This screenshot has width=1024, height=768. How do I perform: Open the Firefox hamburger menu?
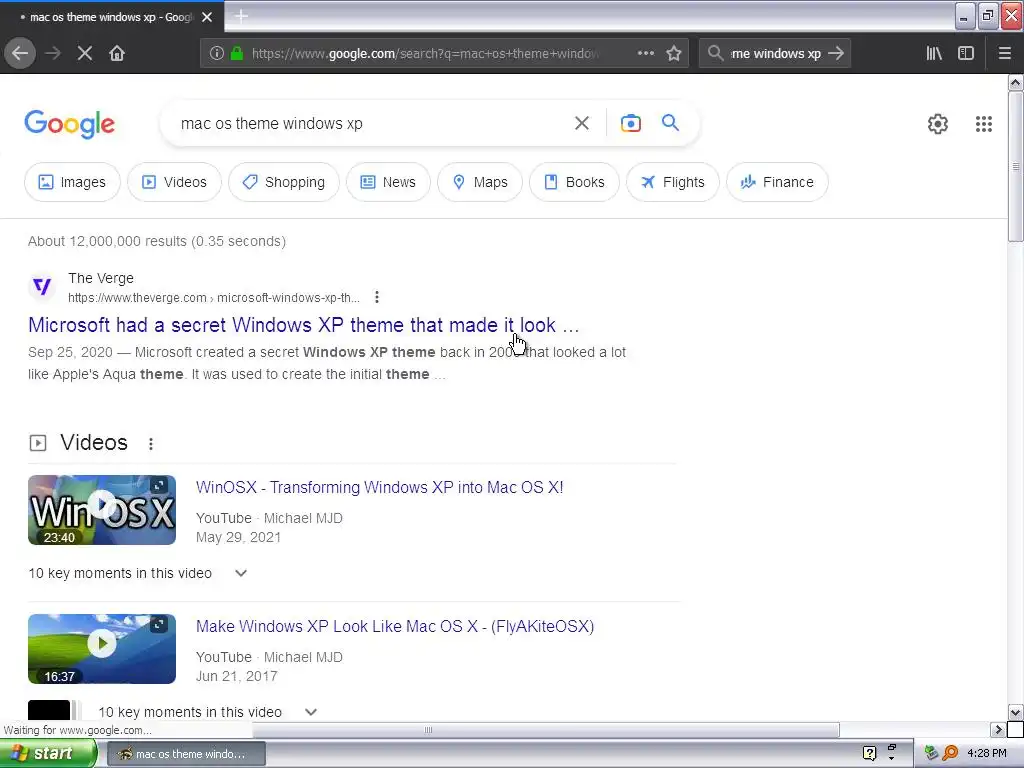1005,53
